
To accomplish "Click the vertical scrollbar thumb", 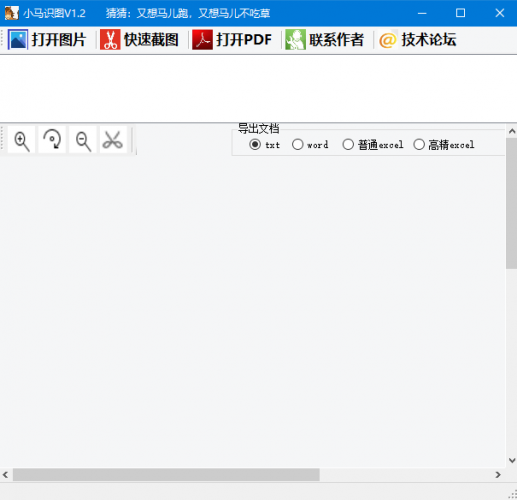I will click(512, 203).
